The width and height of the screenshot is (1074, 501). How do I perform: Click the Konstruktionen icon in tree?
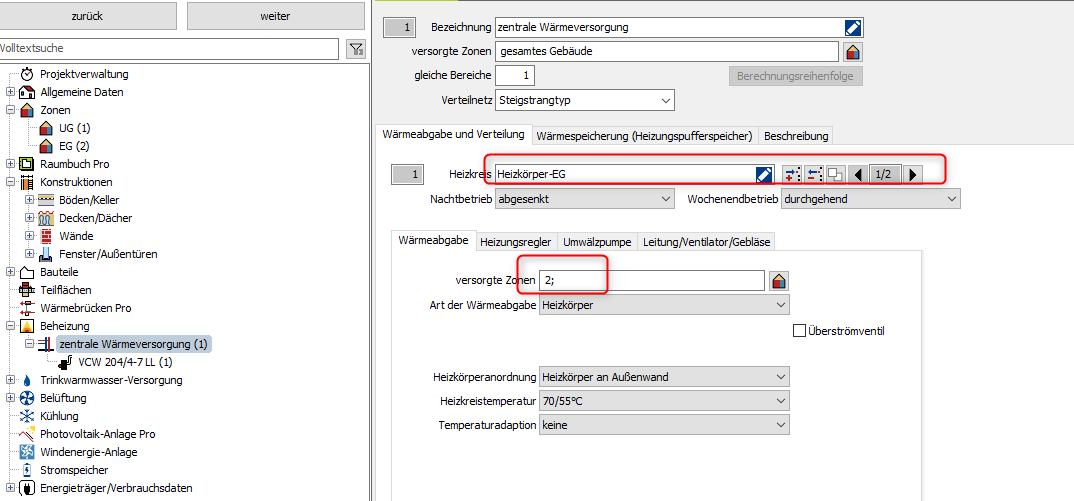pyautogui.click(x=27, y=182)
